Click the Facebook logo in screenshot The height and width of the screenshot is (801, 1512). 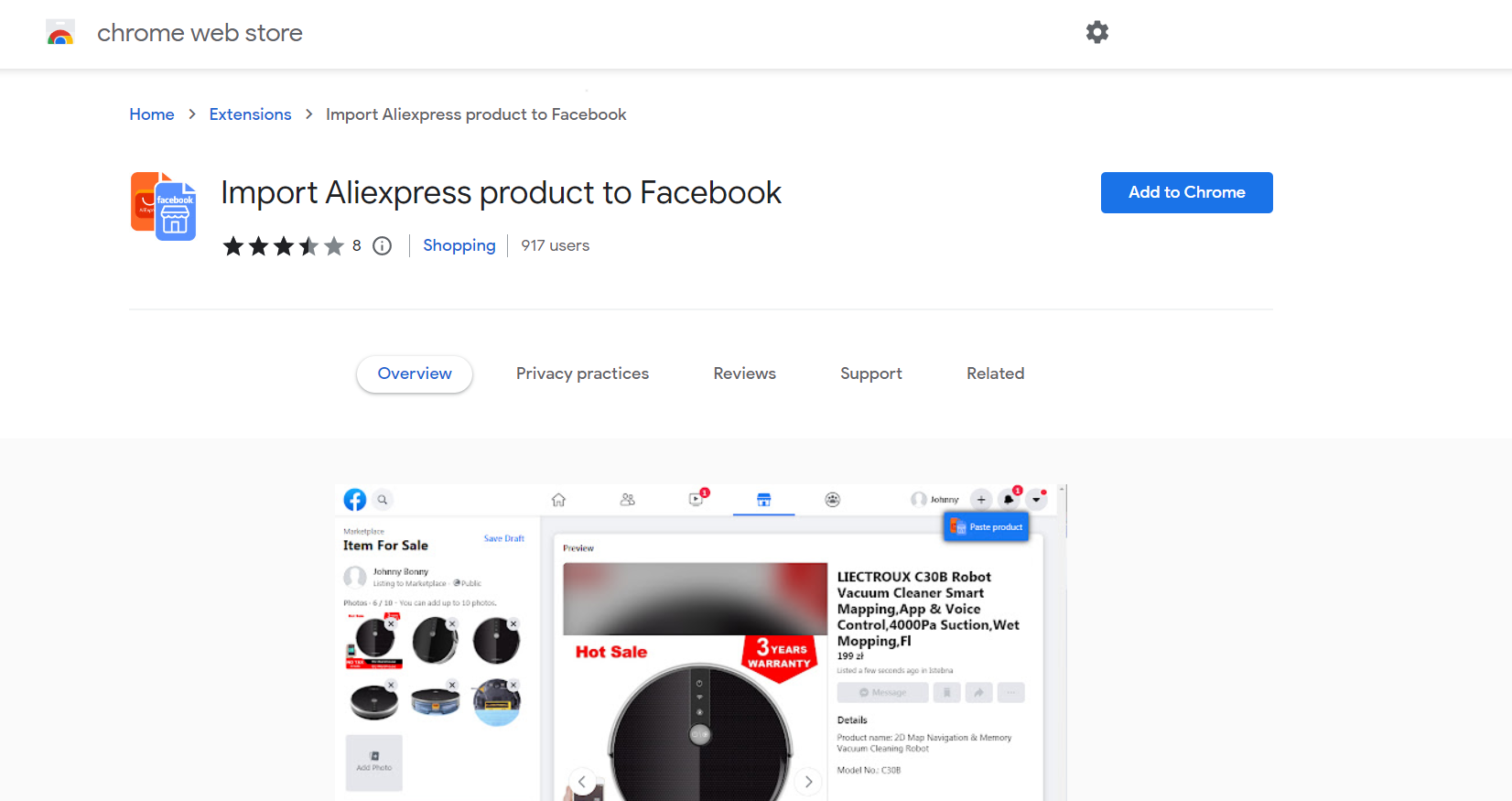pyautogui.click(x=355, y=500)
